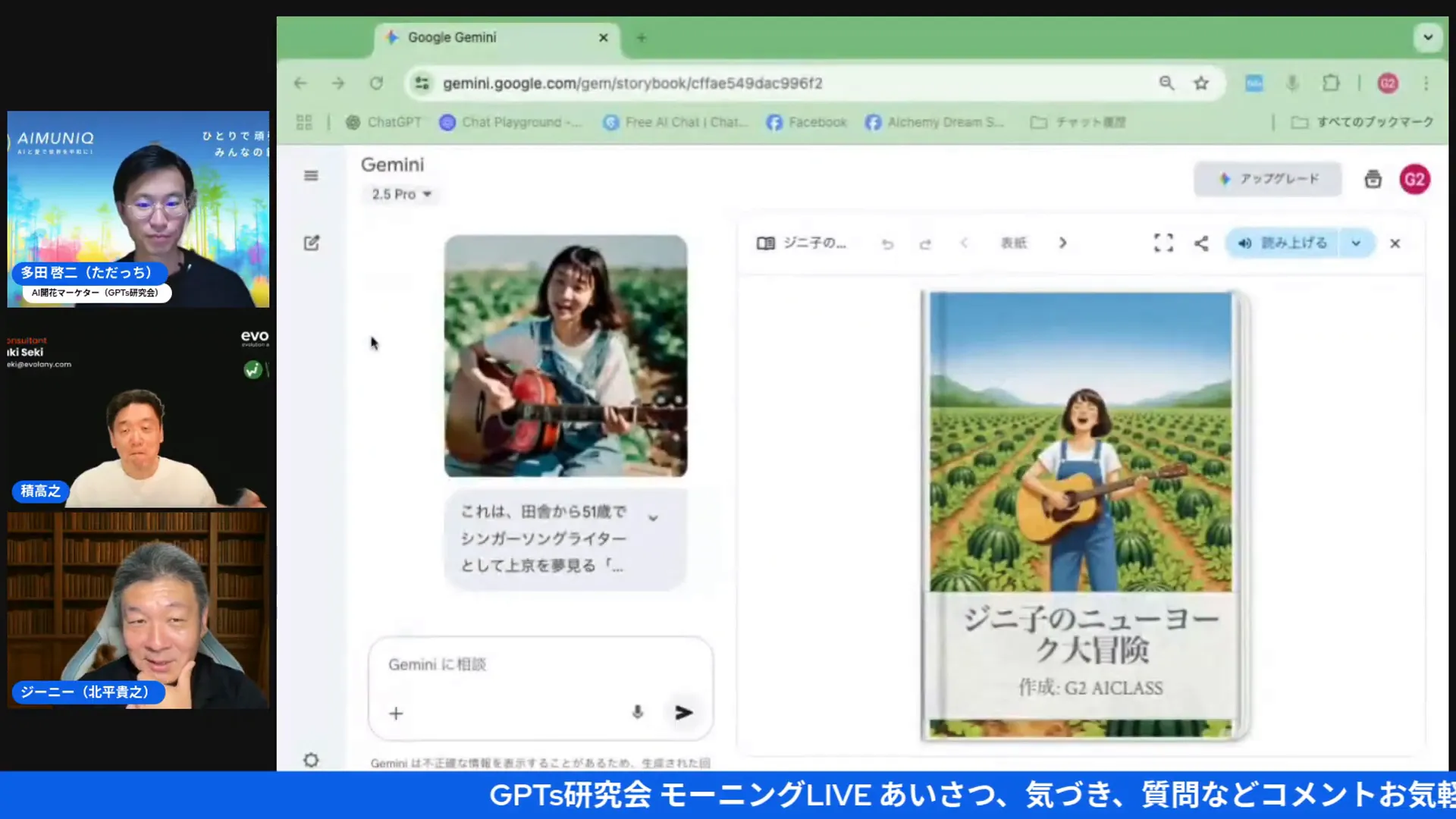1456x819 pixels.
Task: Open read-aloud options dropdown arrow
Action: pyautogui.click(x=1356, y=243)
